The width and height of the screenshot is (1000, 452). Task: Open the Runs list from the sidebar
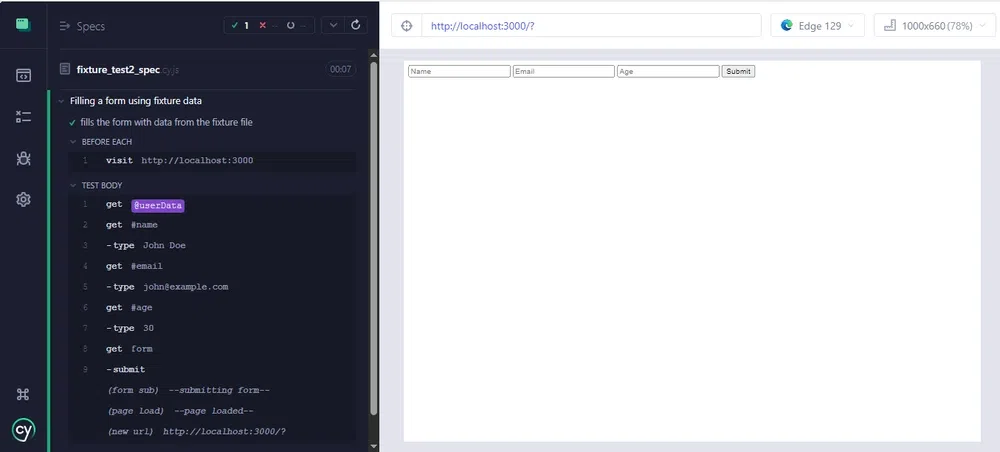coord(24,117)
